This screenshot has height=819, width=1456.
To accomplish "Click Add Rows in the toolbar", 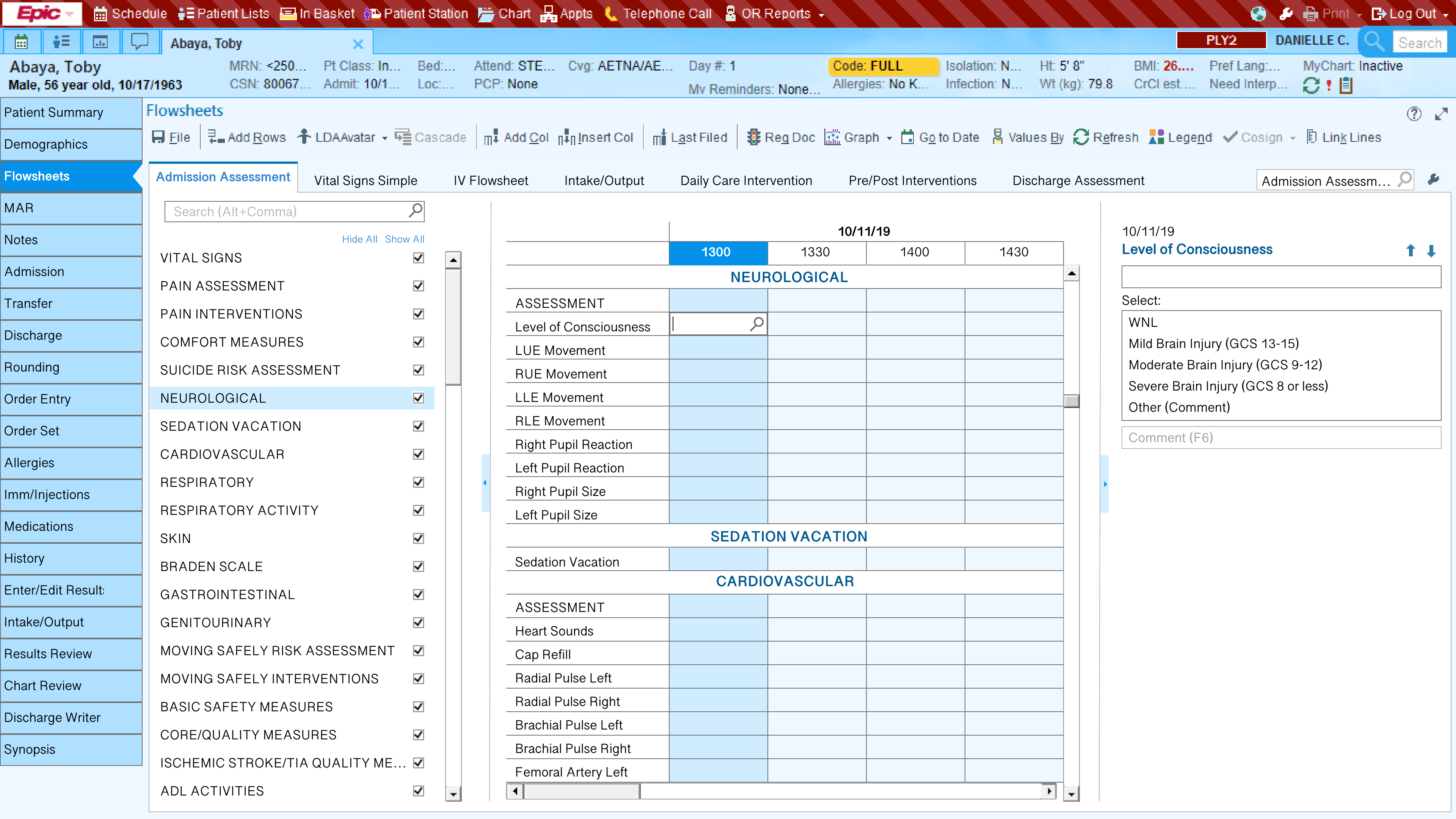I will 247,137.
